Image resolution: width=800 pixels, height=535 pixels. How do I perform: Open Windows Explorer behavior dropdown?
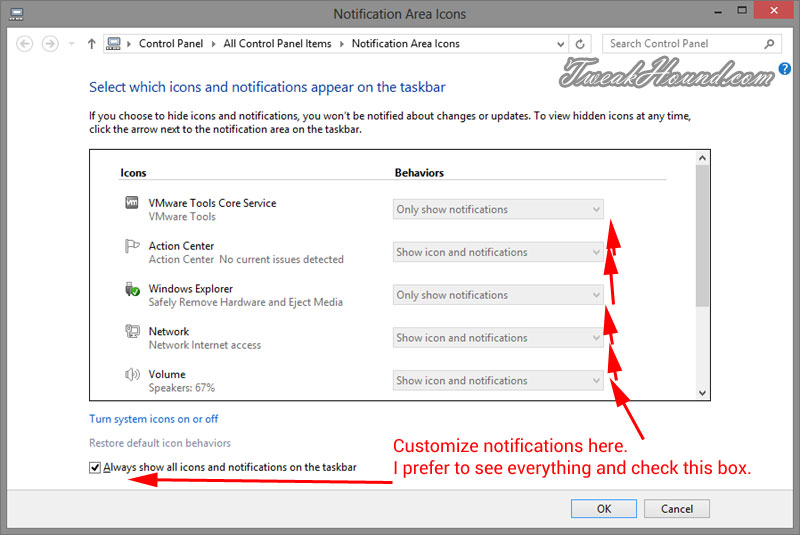[498, 295]
